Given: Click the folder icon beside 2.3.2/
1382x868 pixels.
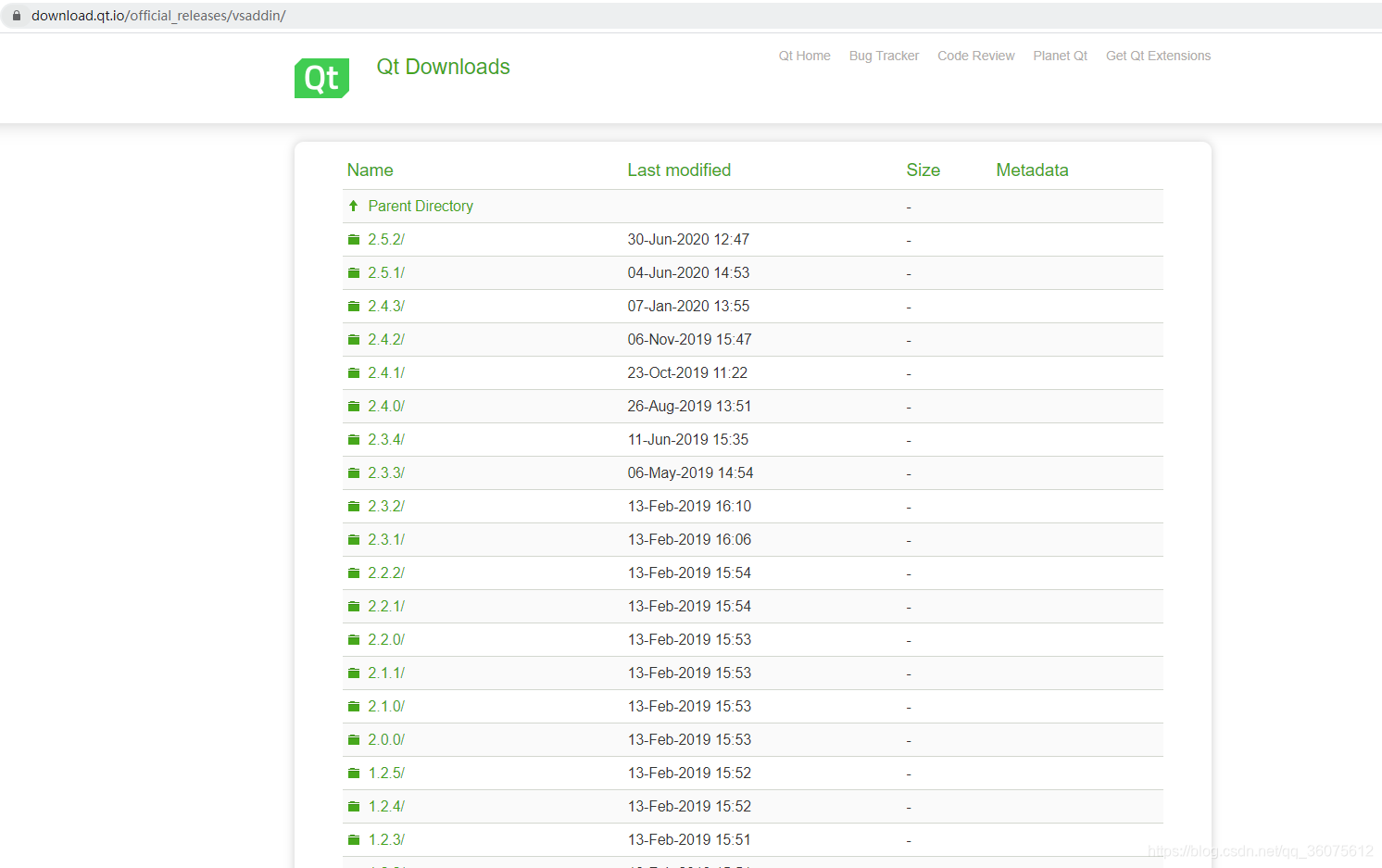Looking at the screenshot, I should point(354,507).
